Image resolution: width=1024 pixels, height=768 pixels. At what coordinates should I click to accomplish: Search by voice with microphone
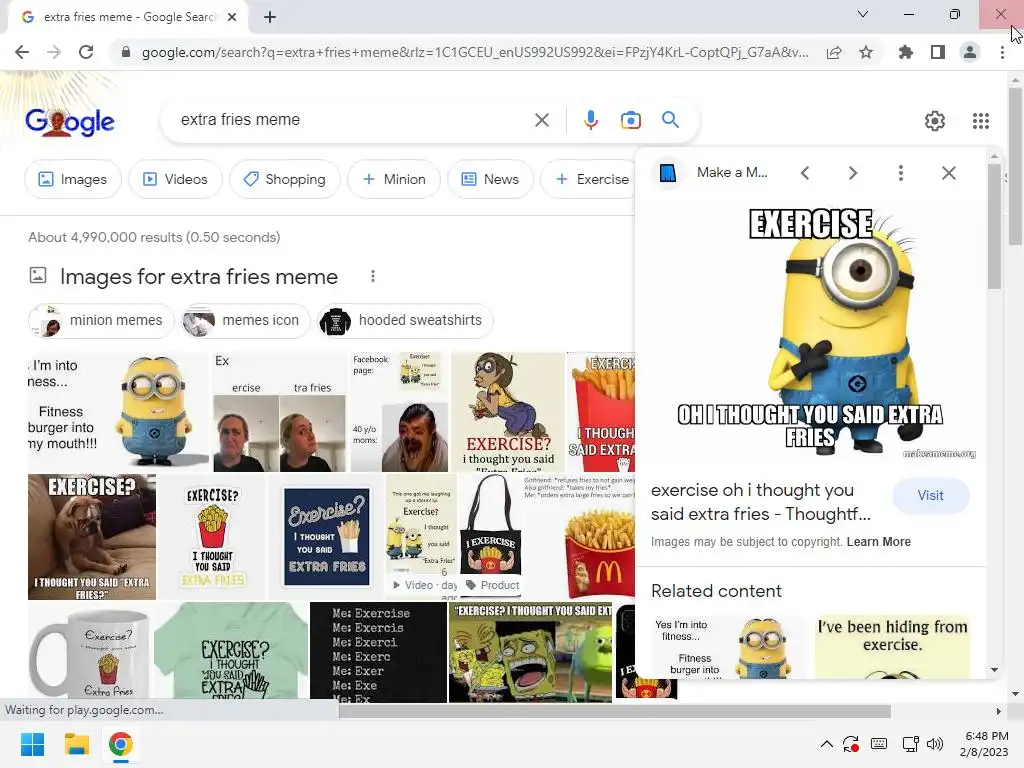click(590, 120)
